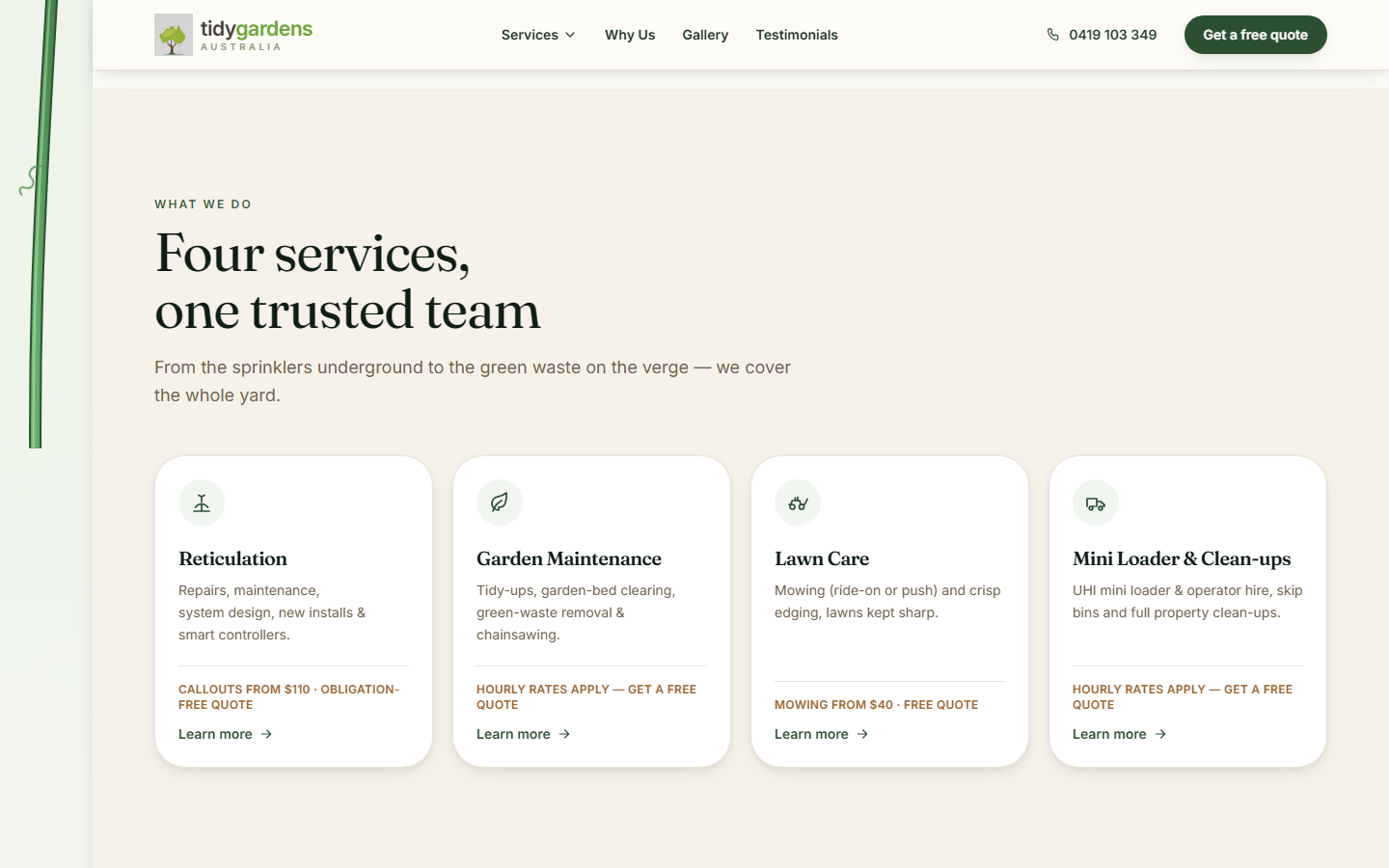Click the Garden Maintenance leaf icon
The image size is (1389, 868).
tap(500, 502)
